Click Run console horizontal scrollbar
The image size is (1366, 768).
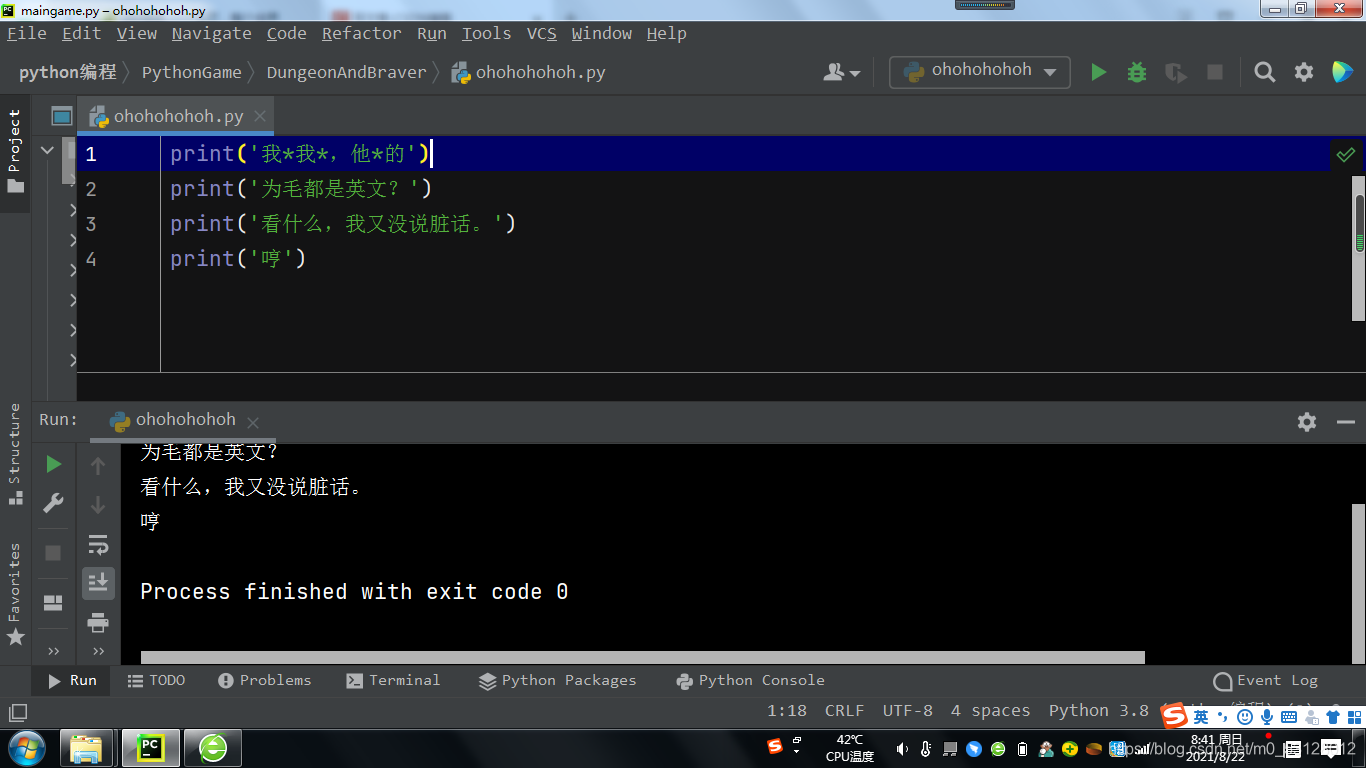click(642, 657)
